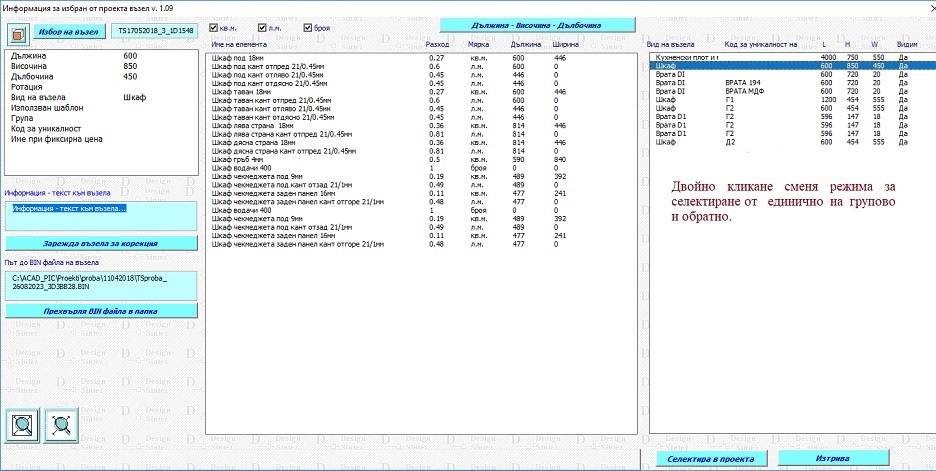The height and width of the screenshot is (471, 936).
Task: Click the crossed magnifier zoom icon
Action: click(x=61, y=425)
